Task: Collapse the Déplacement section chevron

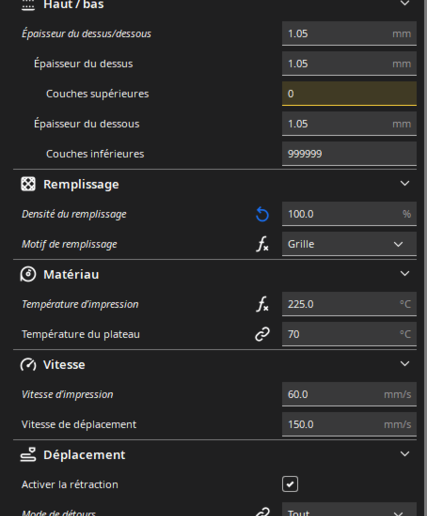Action: [405, 454]
